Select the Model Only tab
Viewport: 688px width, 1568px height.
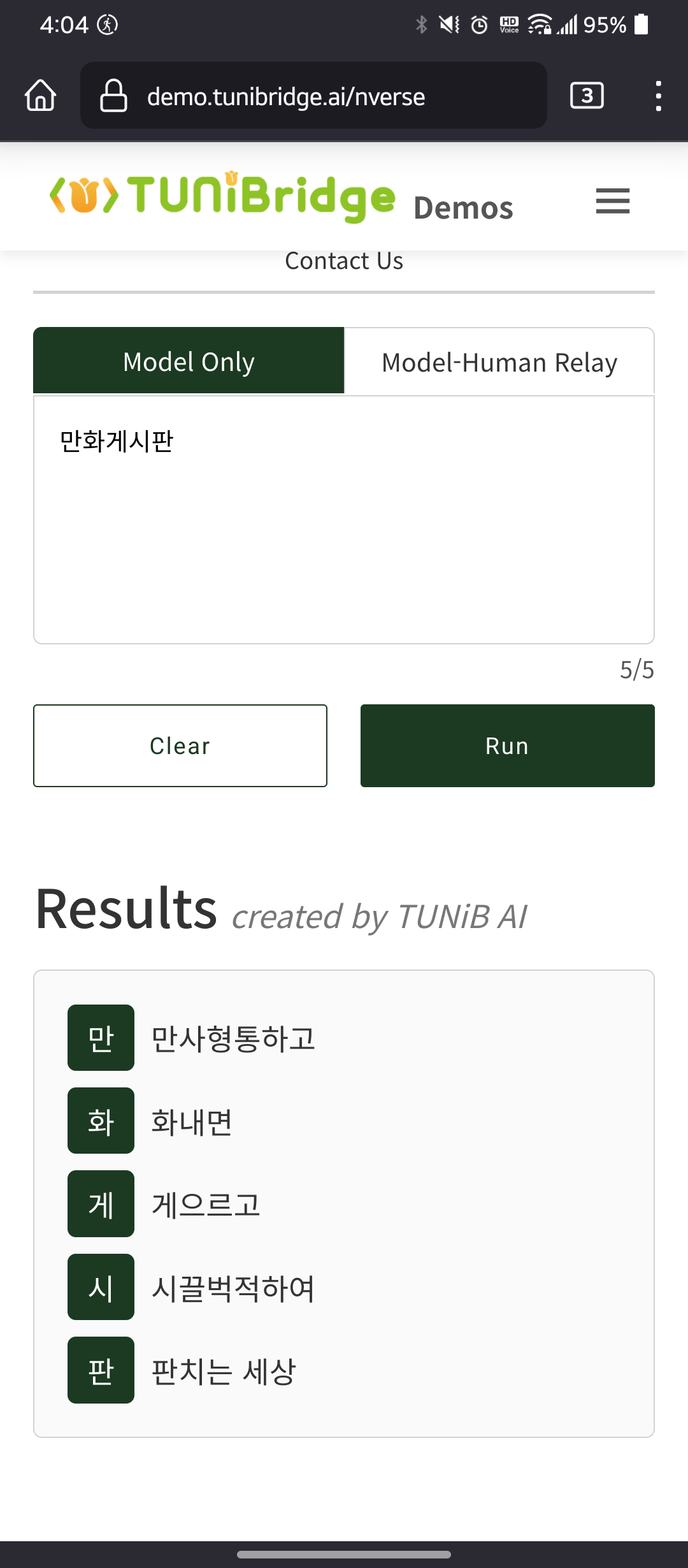pyautogui.click(x=189, y=361)
